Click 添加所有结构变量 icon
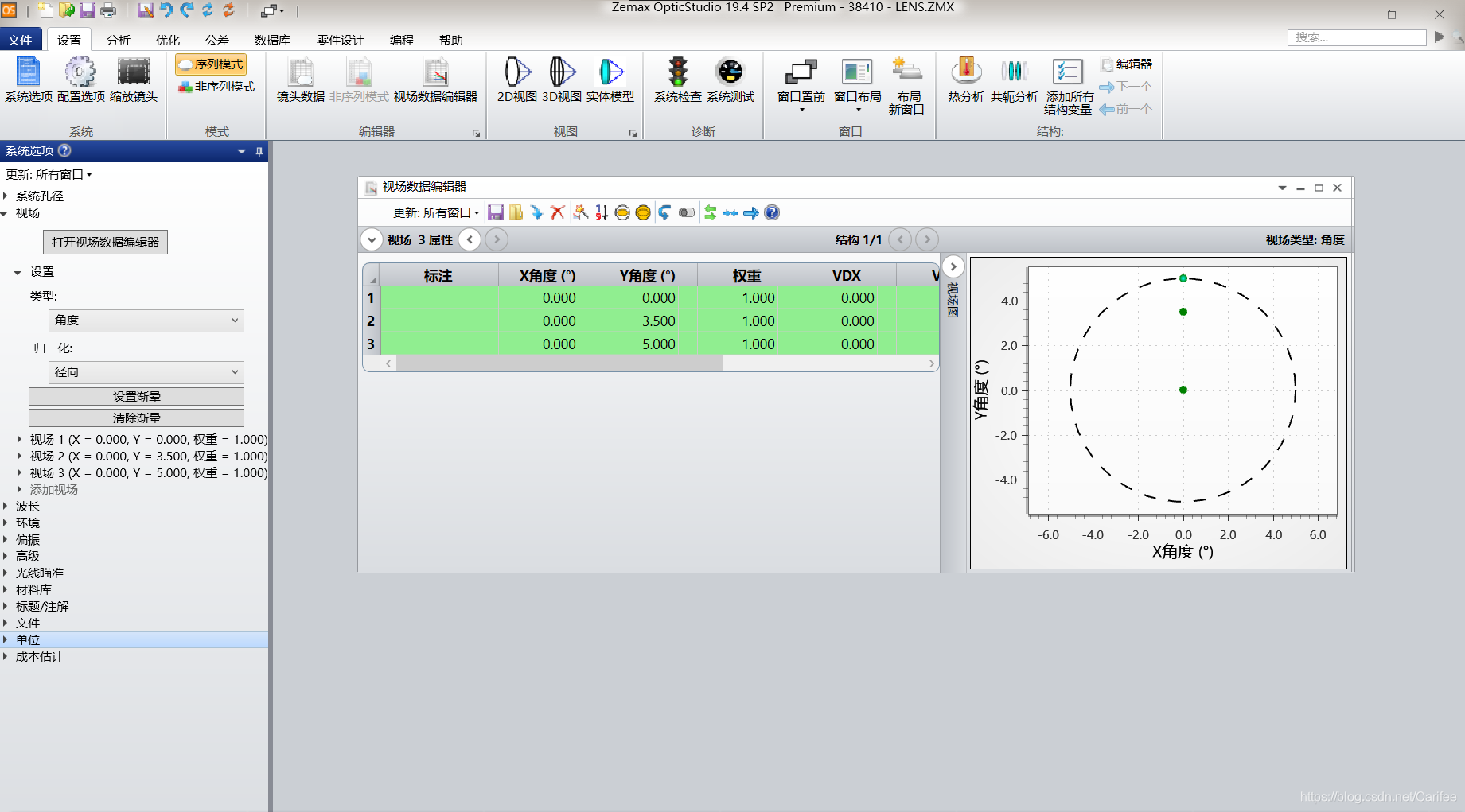Viewport: 1465px width, 812px height. click(x=1068, y=86)
